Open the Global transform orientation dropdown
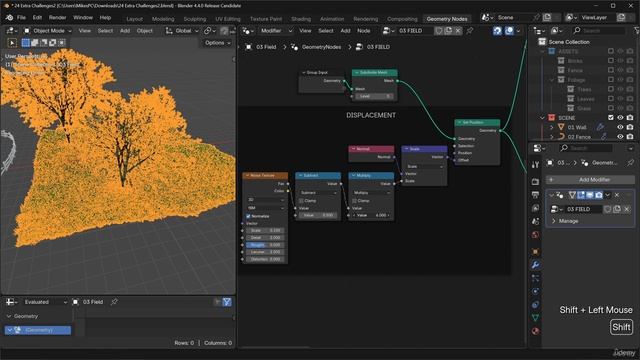 tap(182, 31)
